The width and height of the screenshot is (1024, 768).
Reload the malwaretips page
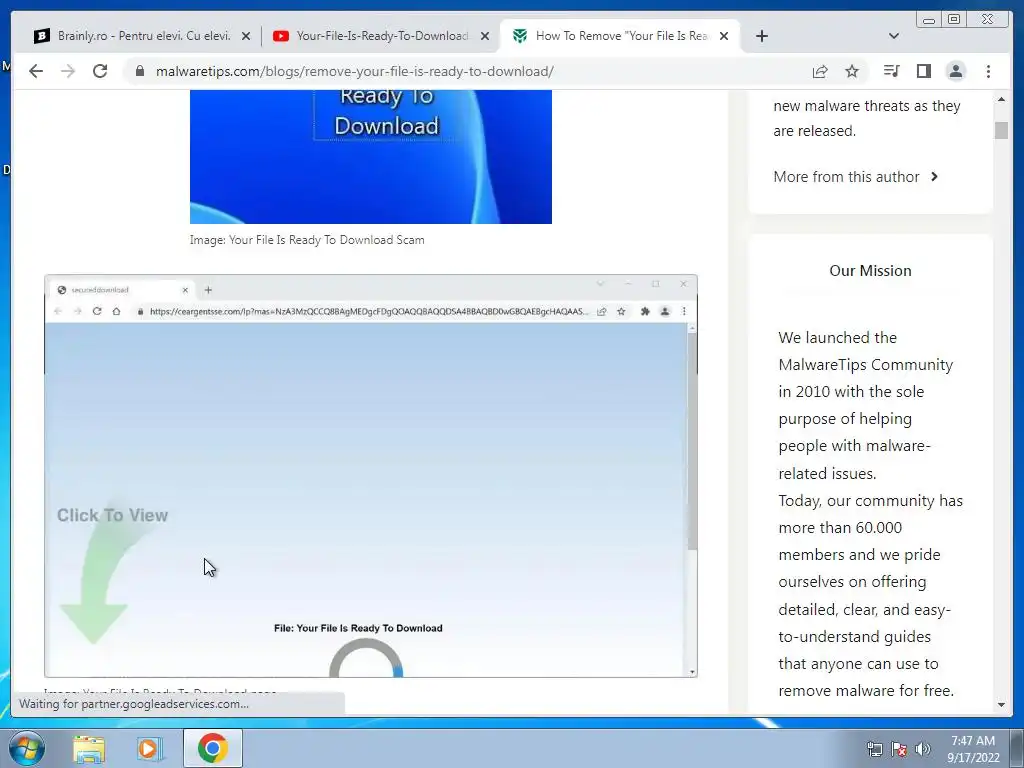[100, 71]
